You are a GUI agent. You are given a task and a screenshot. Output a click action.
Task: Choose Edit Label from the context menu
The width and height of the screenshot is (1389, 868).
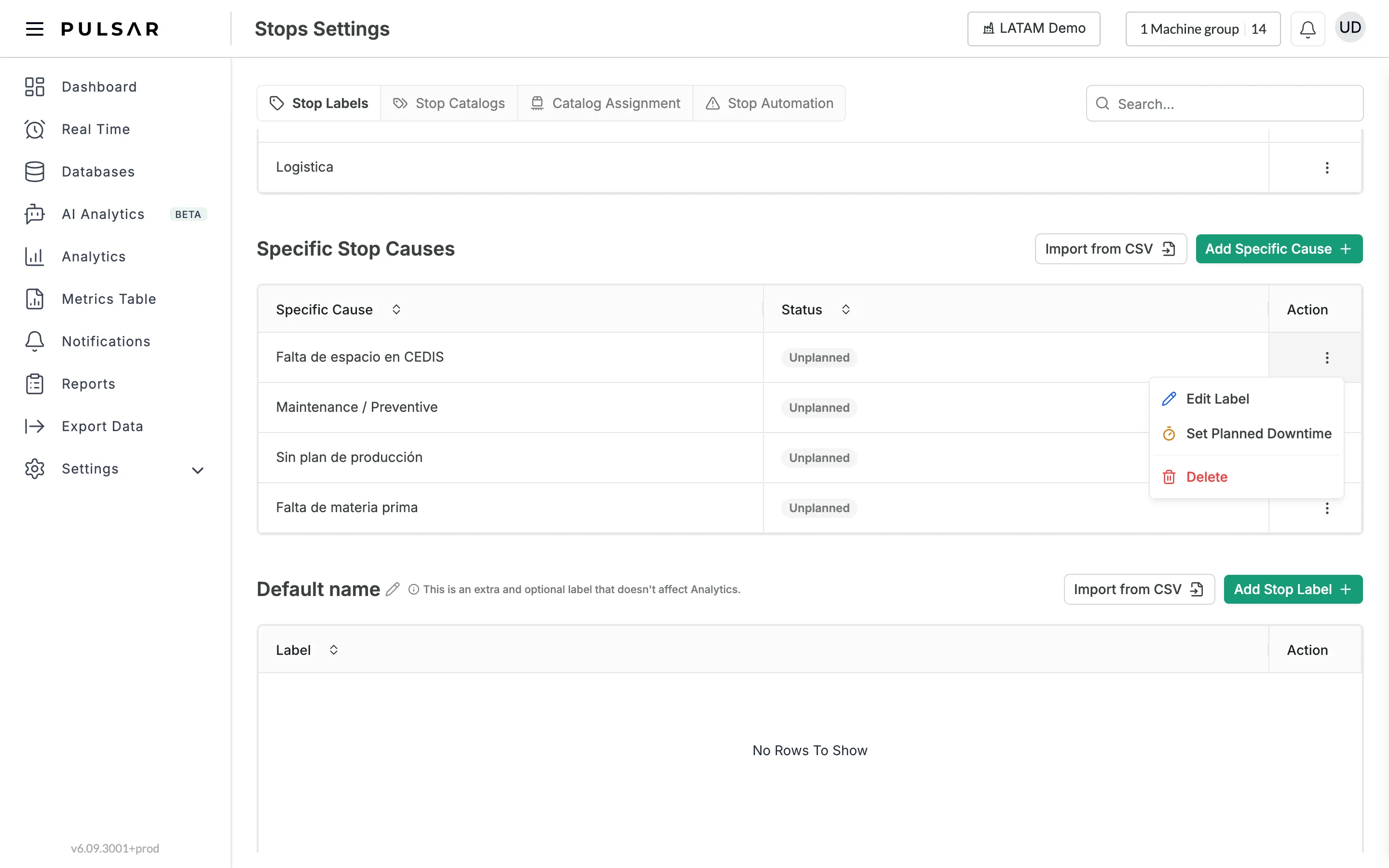coord(1247,399)
